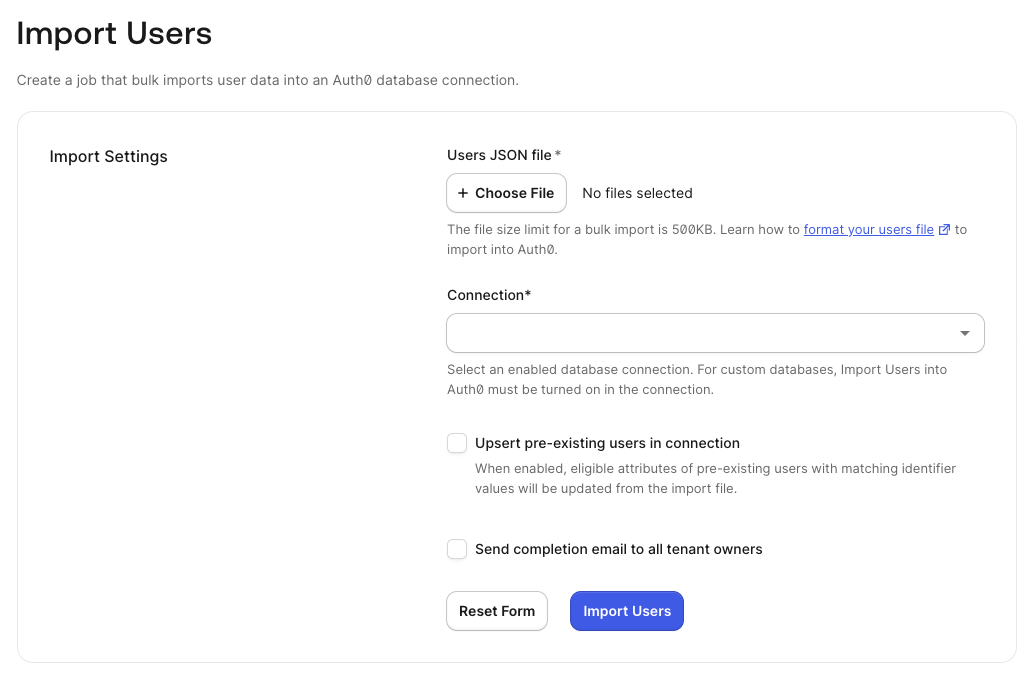Click the Select an enabled database connection hint

click(x=697, y=379)
